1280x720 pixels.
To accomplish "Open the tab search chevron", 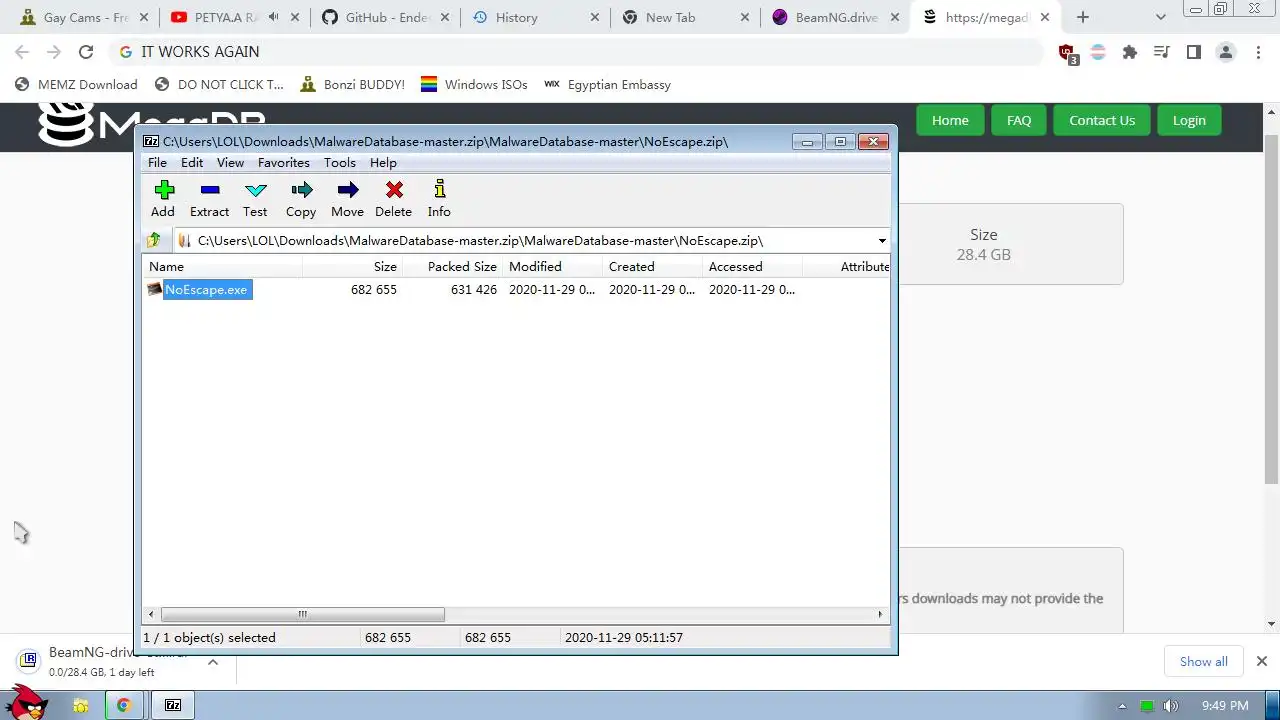I will 1160,17.
